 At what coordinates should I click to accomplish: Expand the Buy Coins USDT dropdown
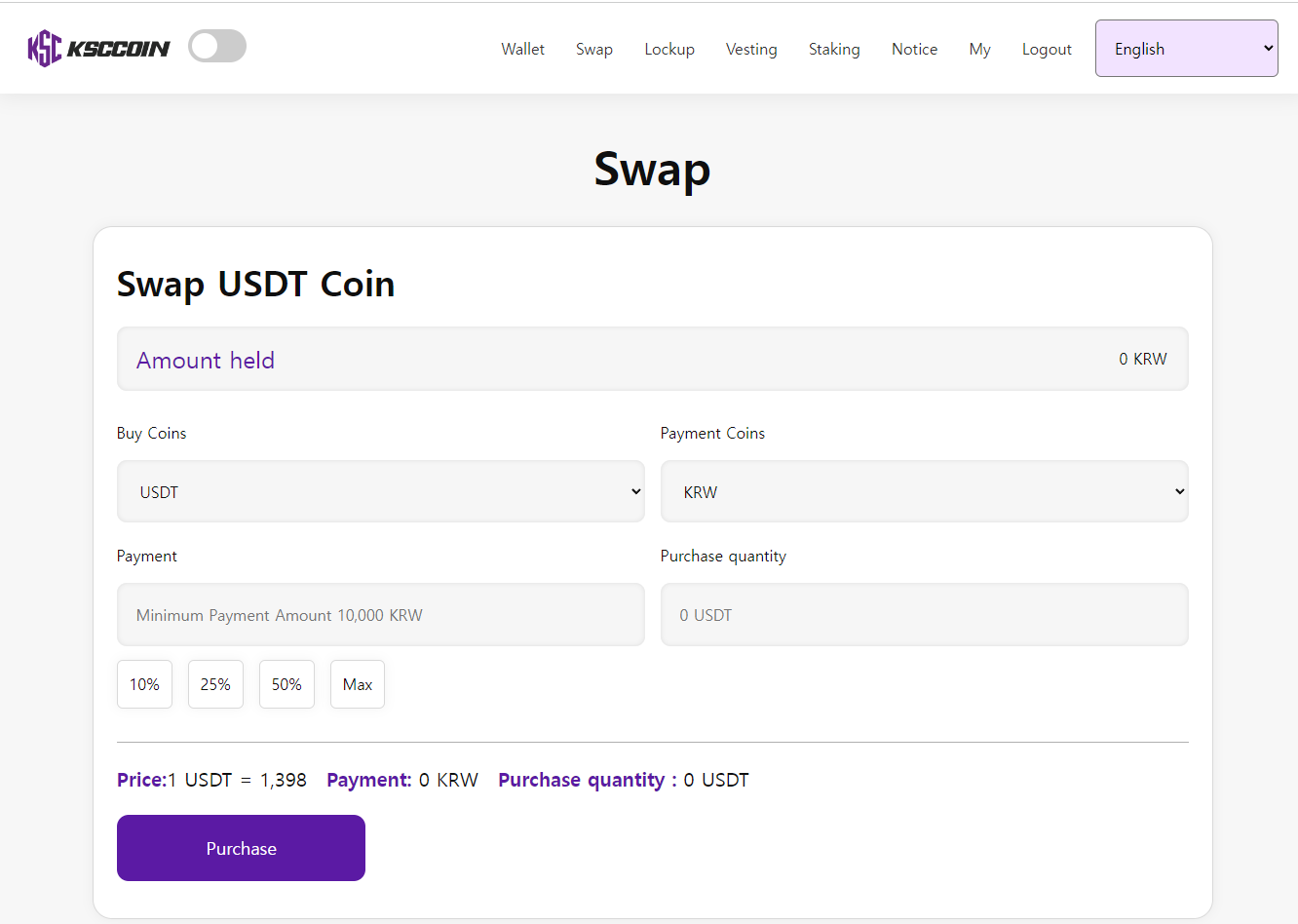click(x=381, y=491)
